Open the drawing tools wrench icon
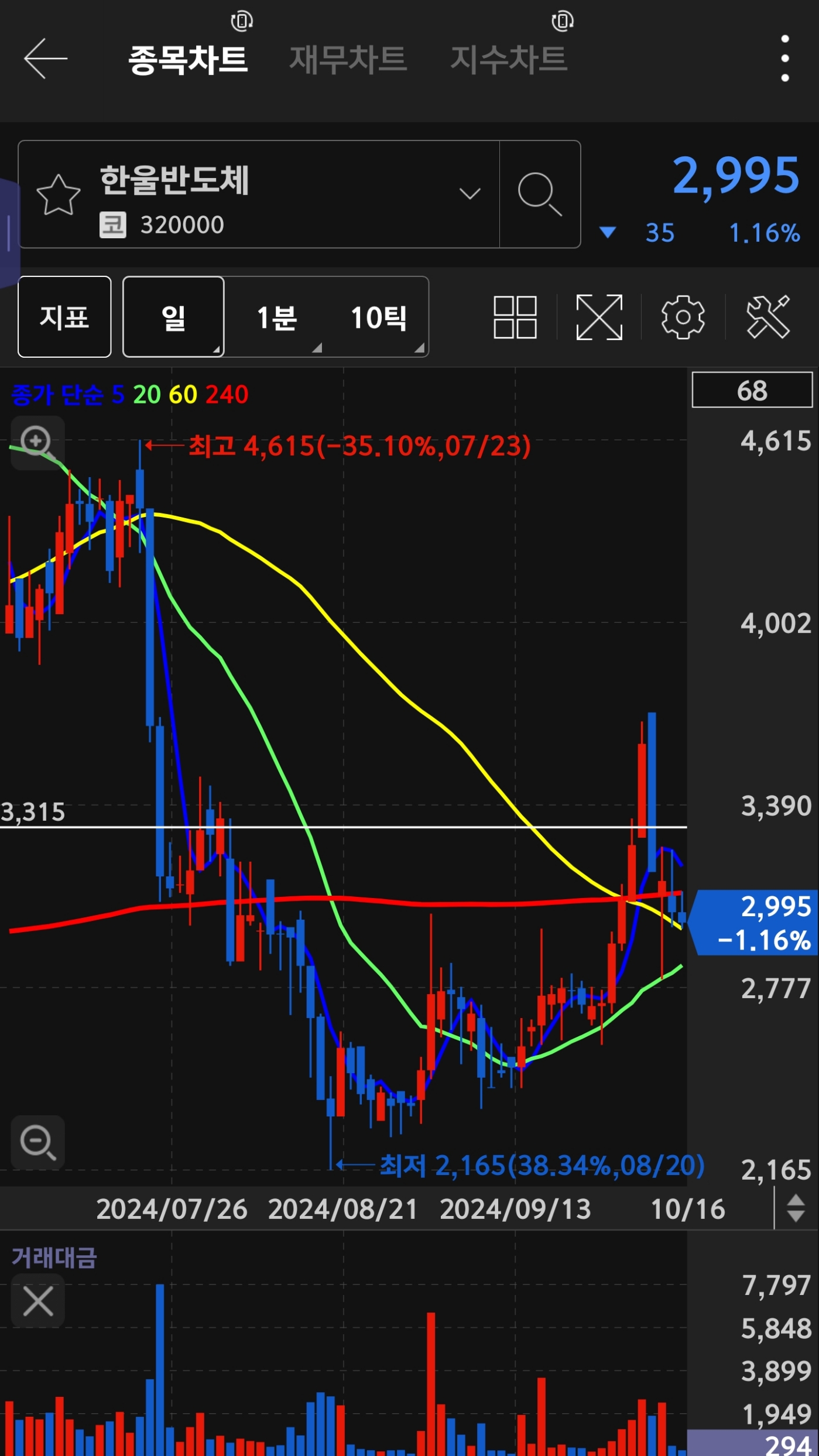The width and height of the screenshot is (819, 1456). tap(768, 317)
